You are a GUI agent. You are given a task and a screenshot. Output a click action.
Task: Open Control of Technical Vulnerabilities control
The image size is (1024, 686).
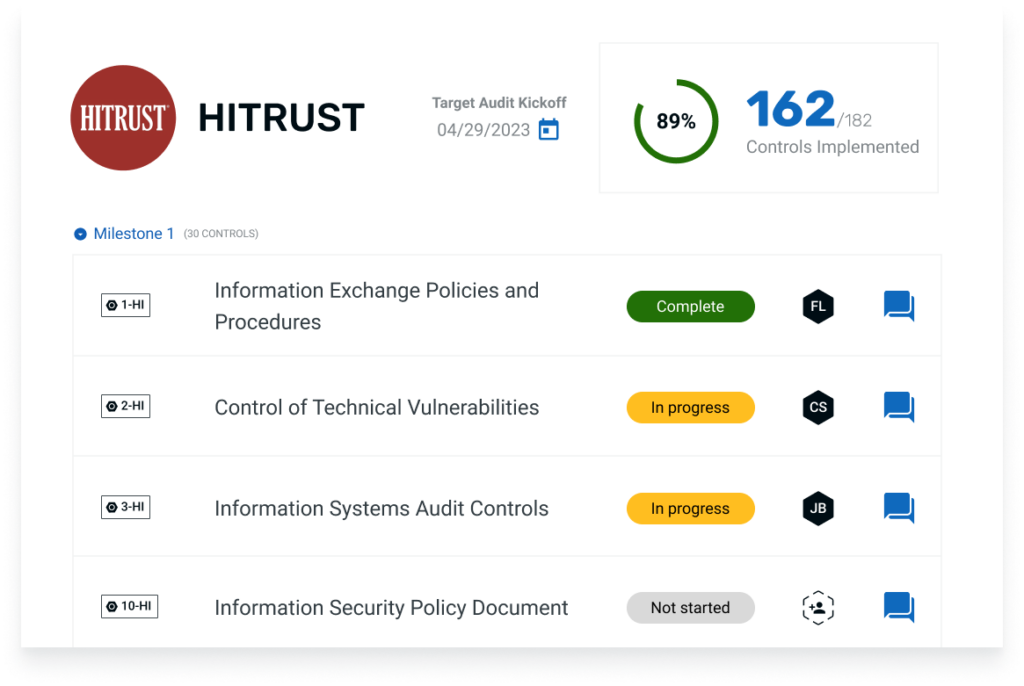(x=376, y=407)
